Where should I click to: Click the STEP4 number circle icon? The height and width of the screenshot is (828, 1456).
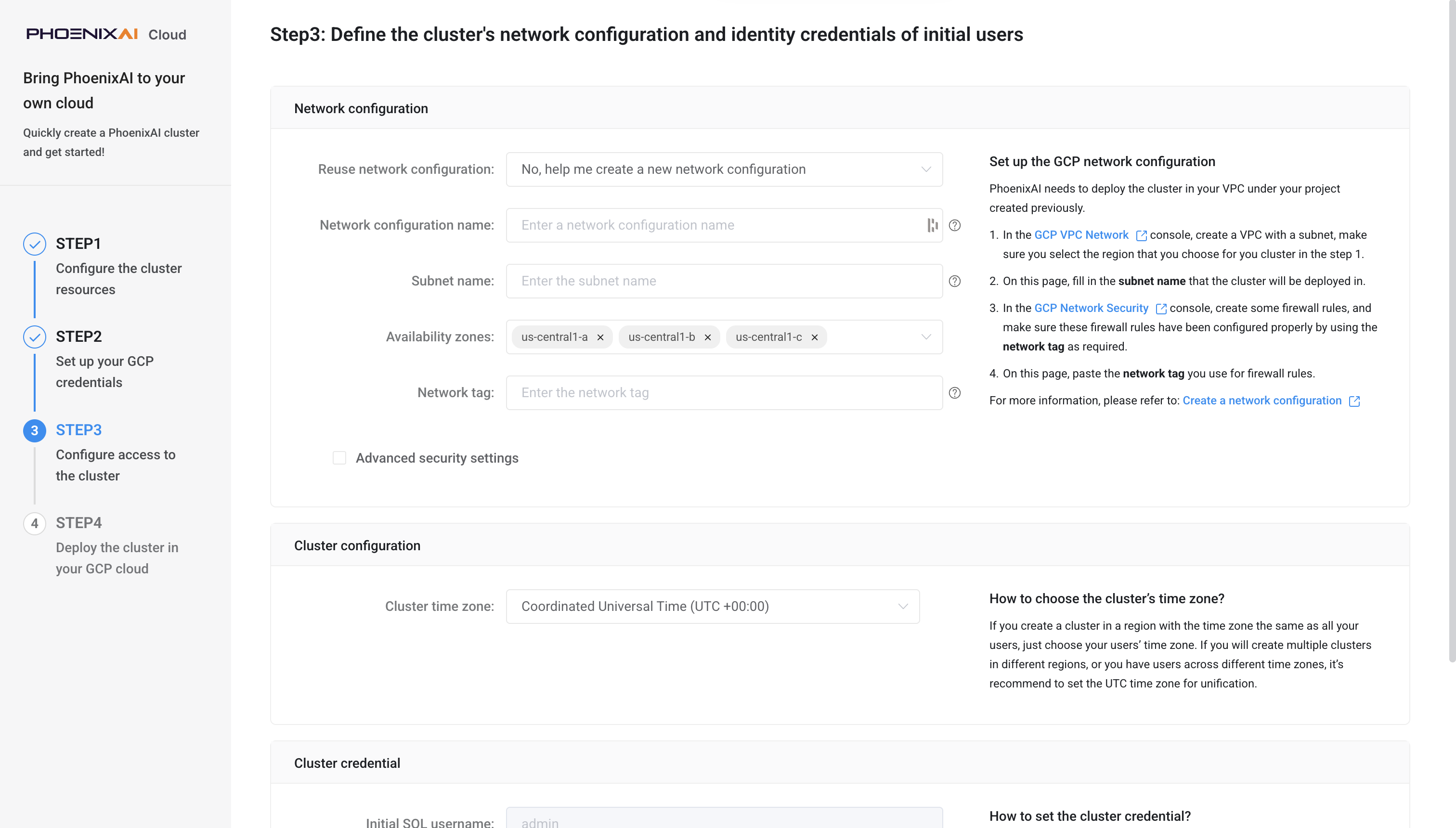coord(35,523)
